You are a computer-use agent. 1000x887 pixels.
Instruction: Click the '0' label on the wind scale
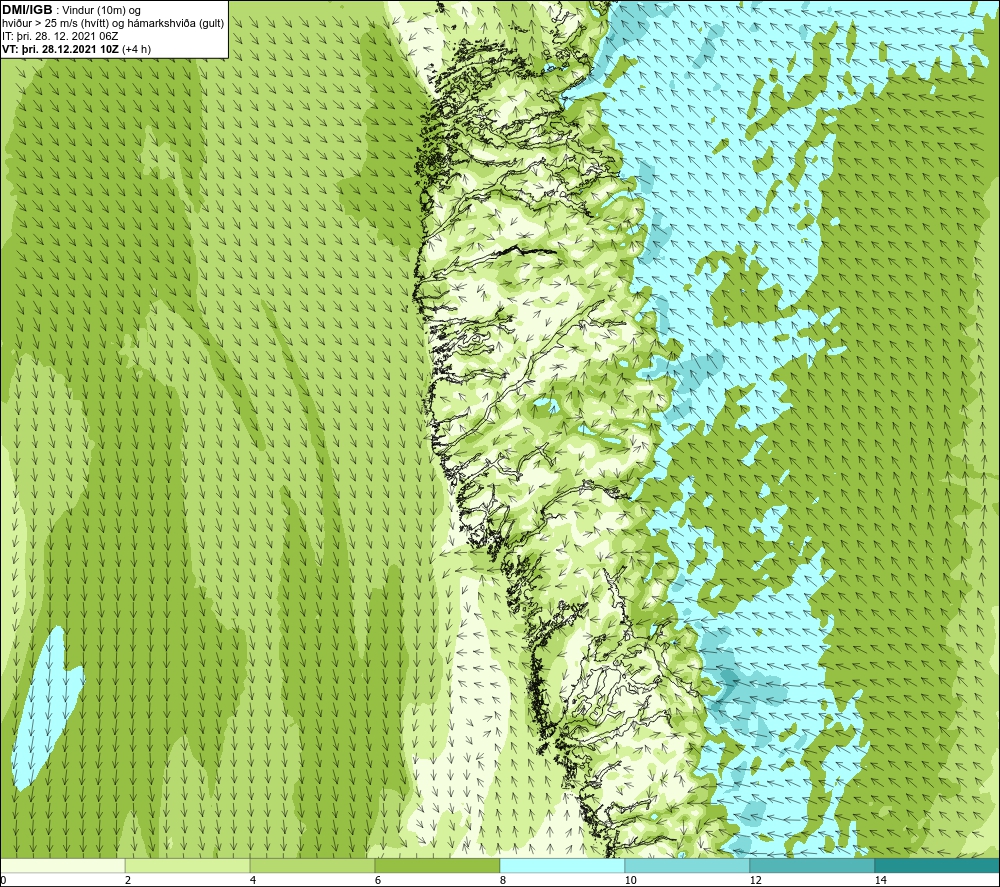[x=4, y=880]
